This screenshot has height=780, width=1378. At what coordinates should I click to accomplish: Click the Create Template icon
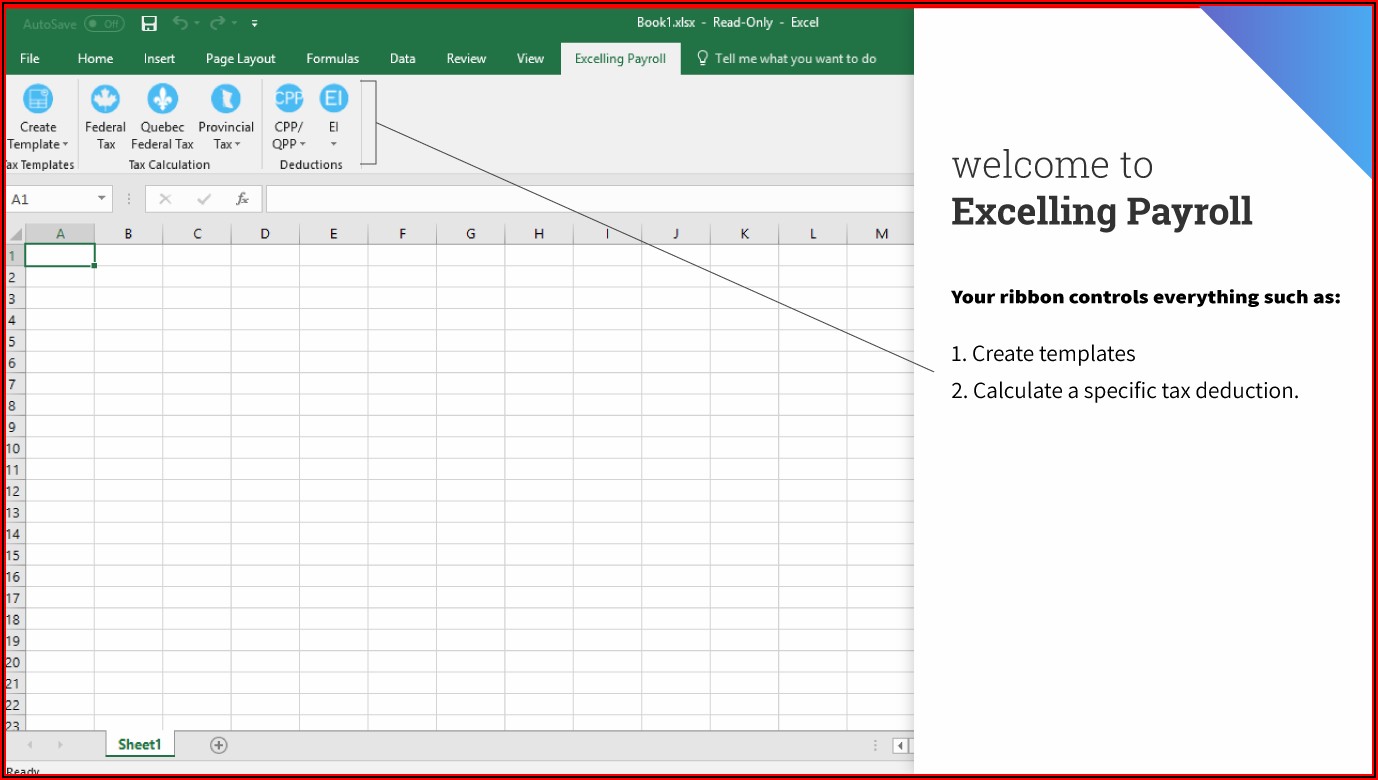tap(38, 99)
